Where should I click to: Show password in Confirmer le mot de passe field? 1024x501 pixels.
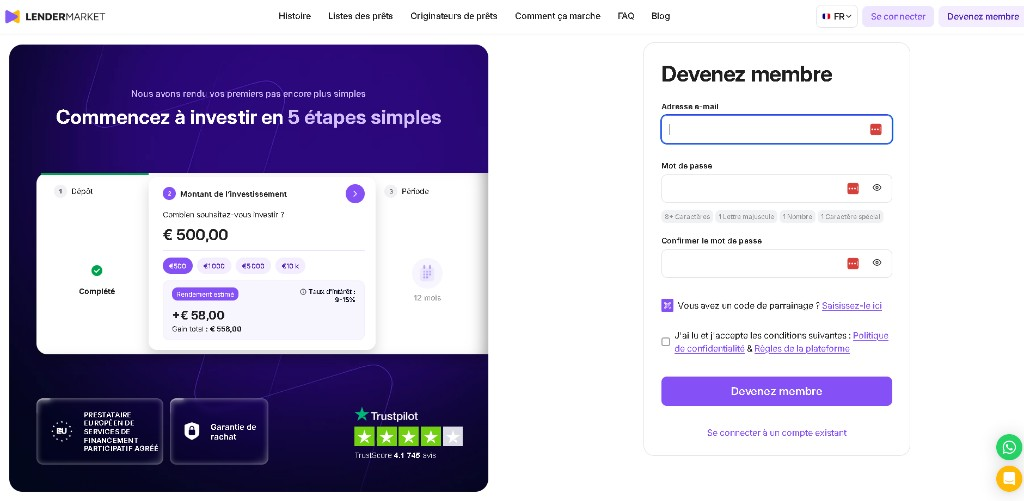click(x=877, y=263)
